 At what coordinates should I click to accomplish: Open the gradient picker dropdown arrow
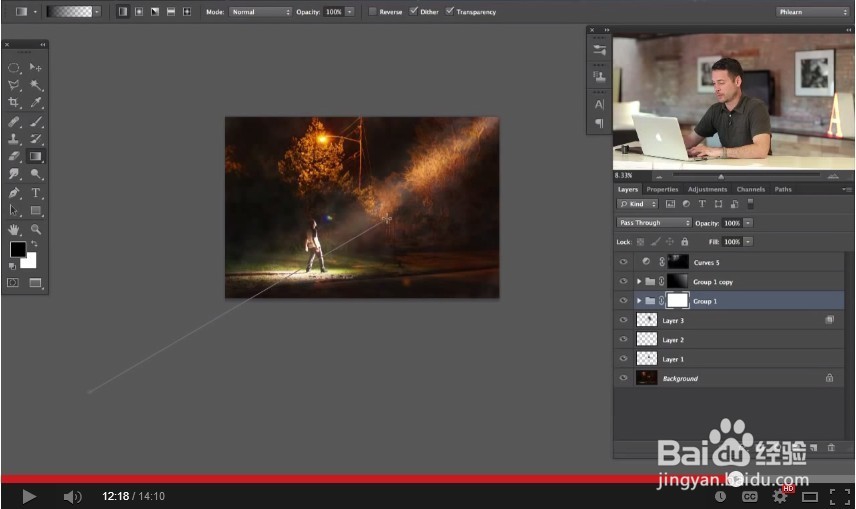97,11
